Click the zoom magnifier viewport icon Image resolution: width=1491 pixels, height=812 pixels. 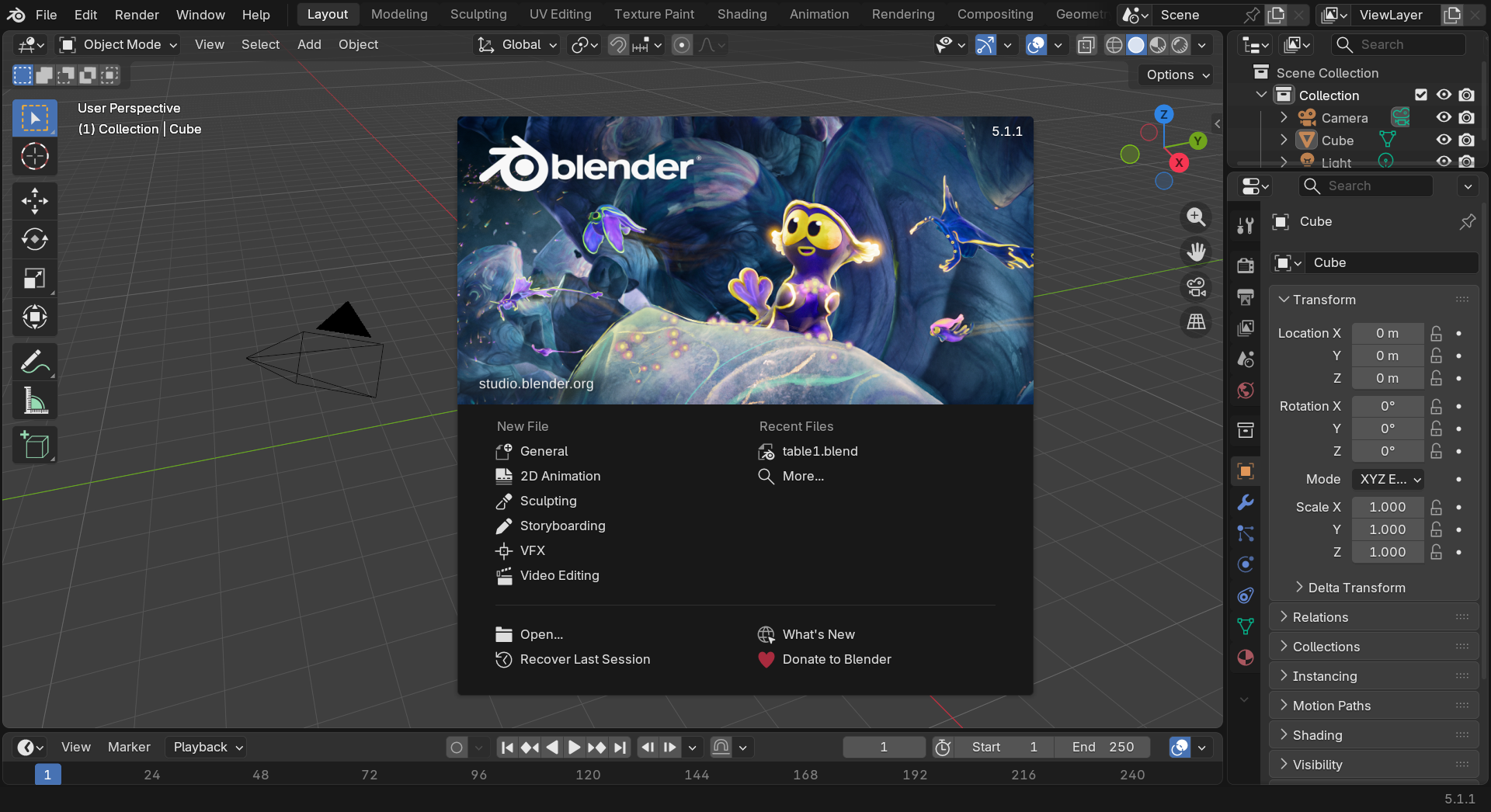[x=1196, y=217]
